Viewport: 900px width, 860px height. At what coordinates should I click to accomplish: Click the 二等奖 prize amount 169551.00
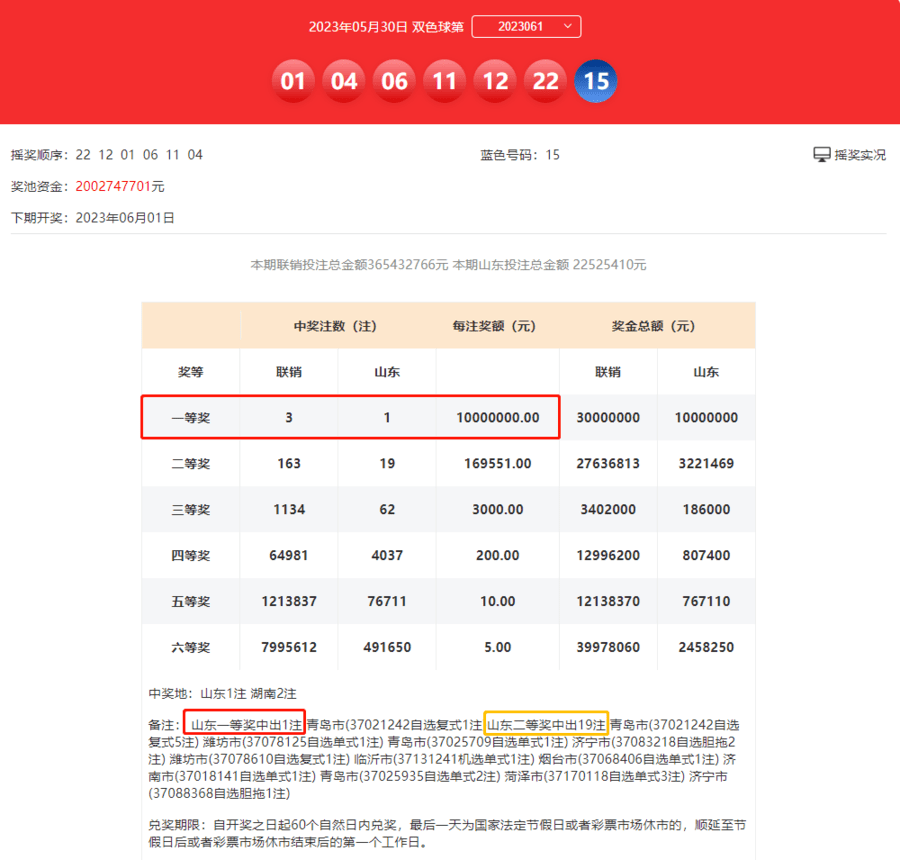tap(497, 464)
